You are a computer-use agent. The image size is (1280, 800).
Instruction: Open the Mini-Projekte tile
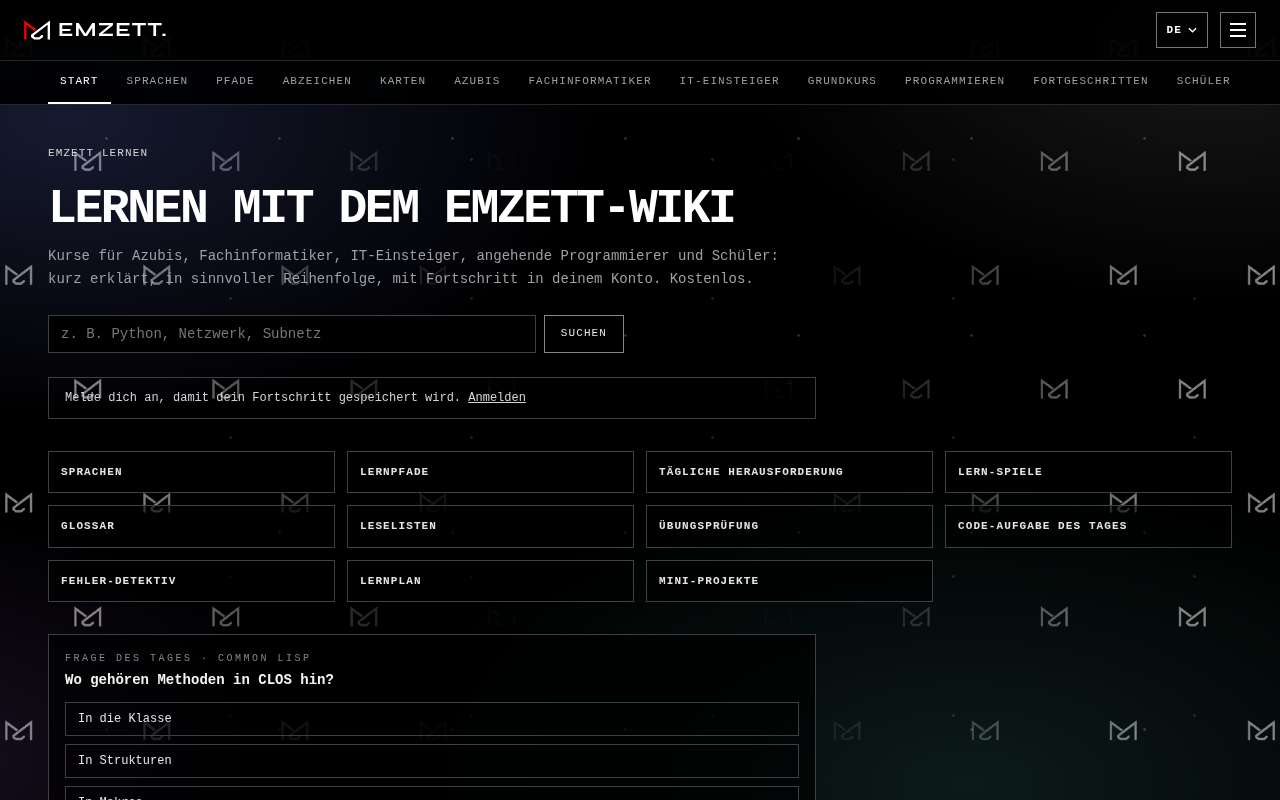pyautogui.click(x=789, y=581)
